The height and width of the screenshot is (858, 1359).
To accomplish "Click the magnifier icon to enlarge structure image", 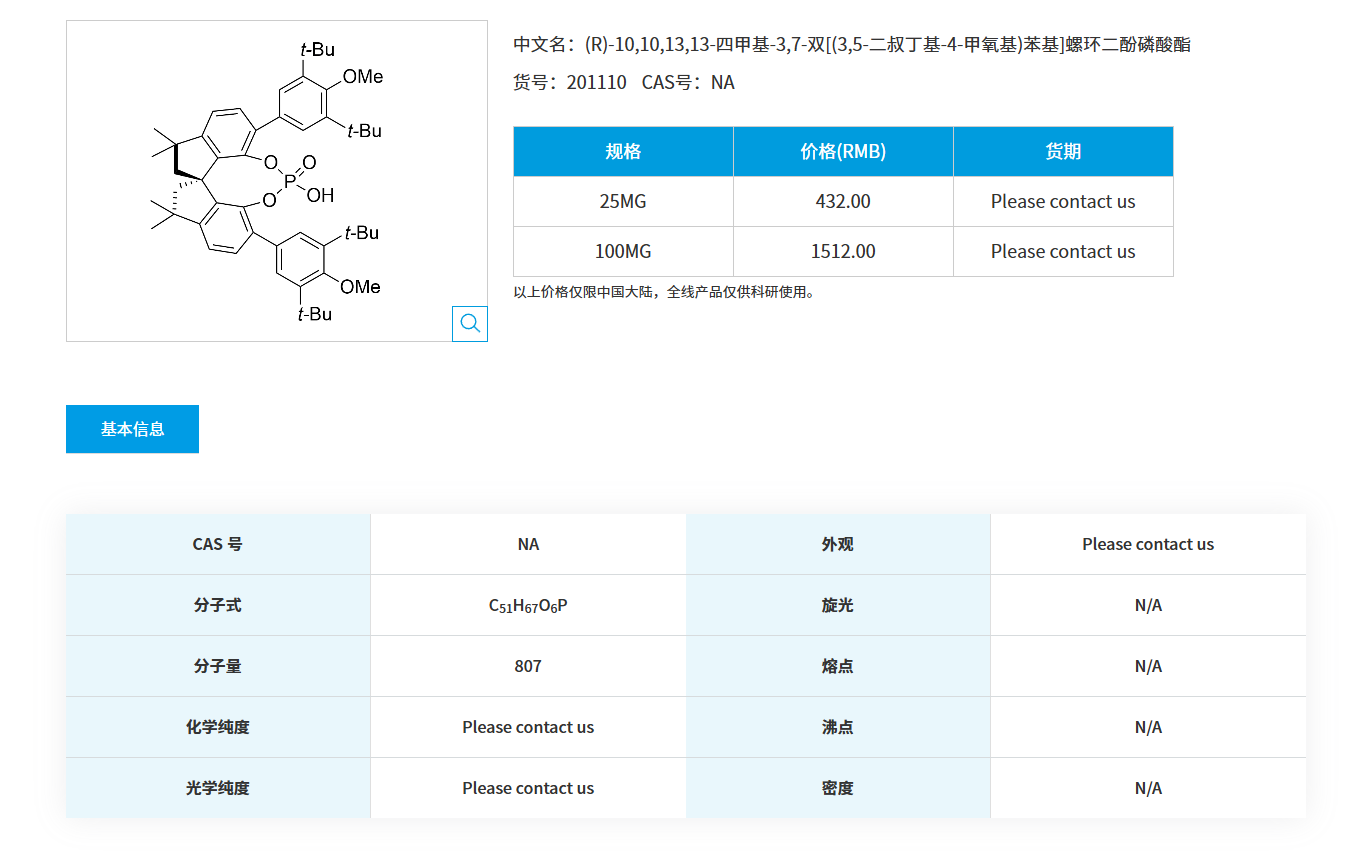I will point(469,323).
